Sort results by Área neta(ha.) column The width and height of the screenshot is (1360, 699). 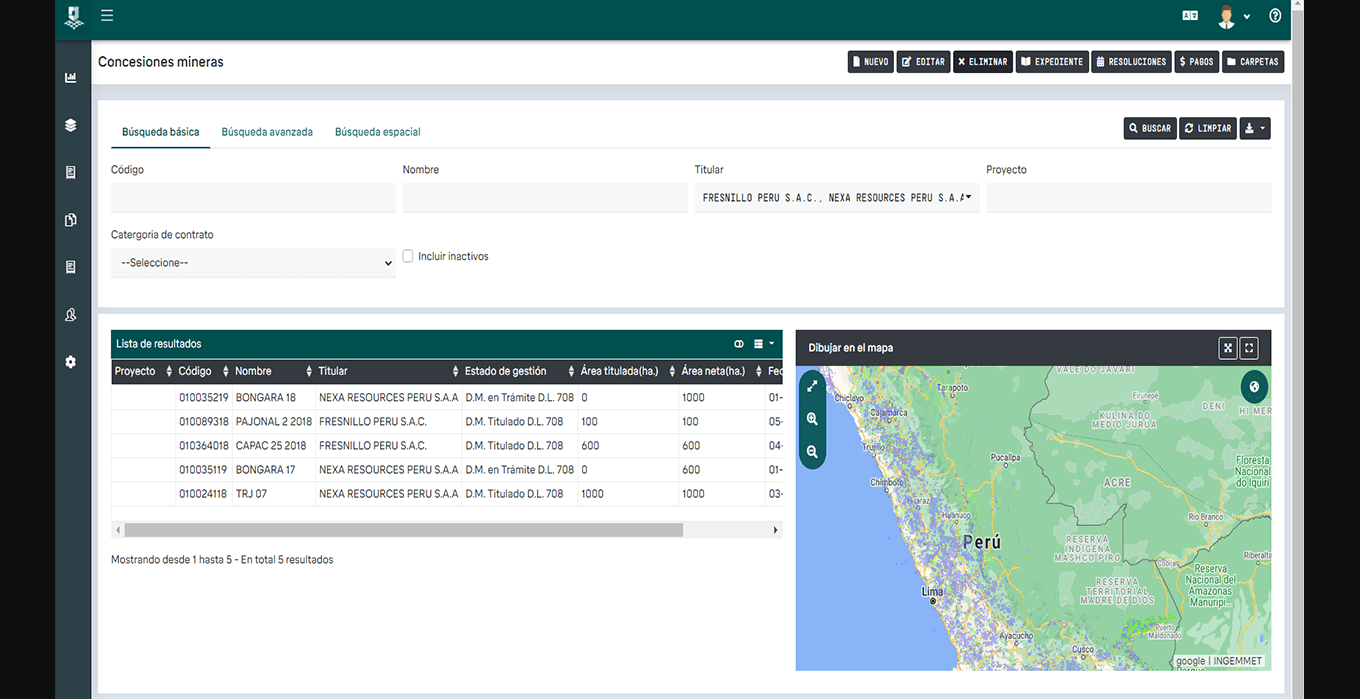coord(721,371)
